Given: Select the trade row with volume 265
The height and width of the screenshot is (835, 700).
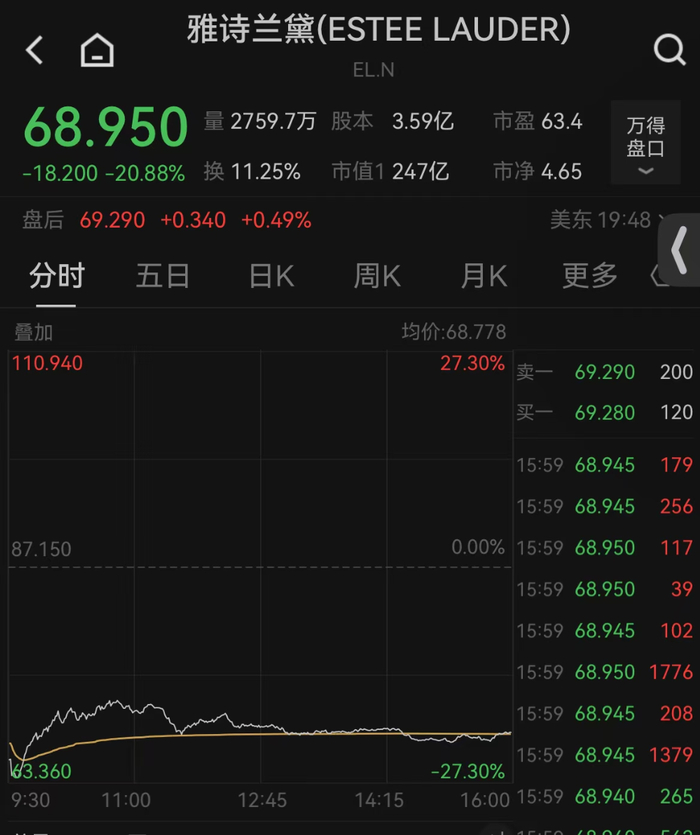Looking at the screenshot, I should pos(605,797).
